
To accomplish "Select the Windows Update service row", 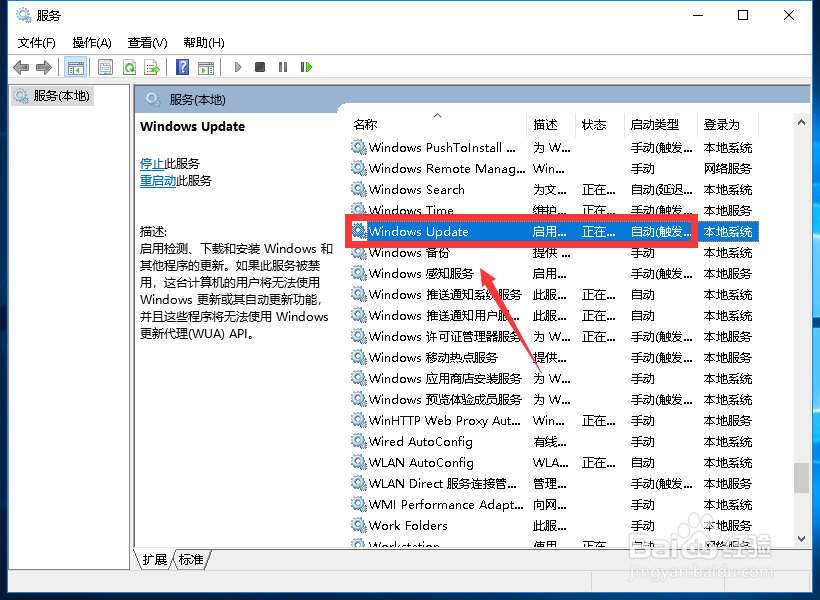I will [554, 231].
